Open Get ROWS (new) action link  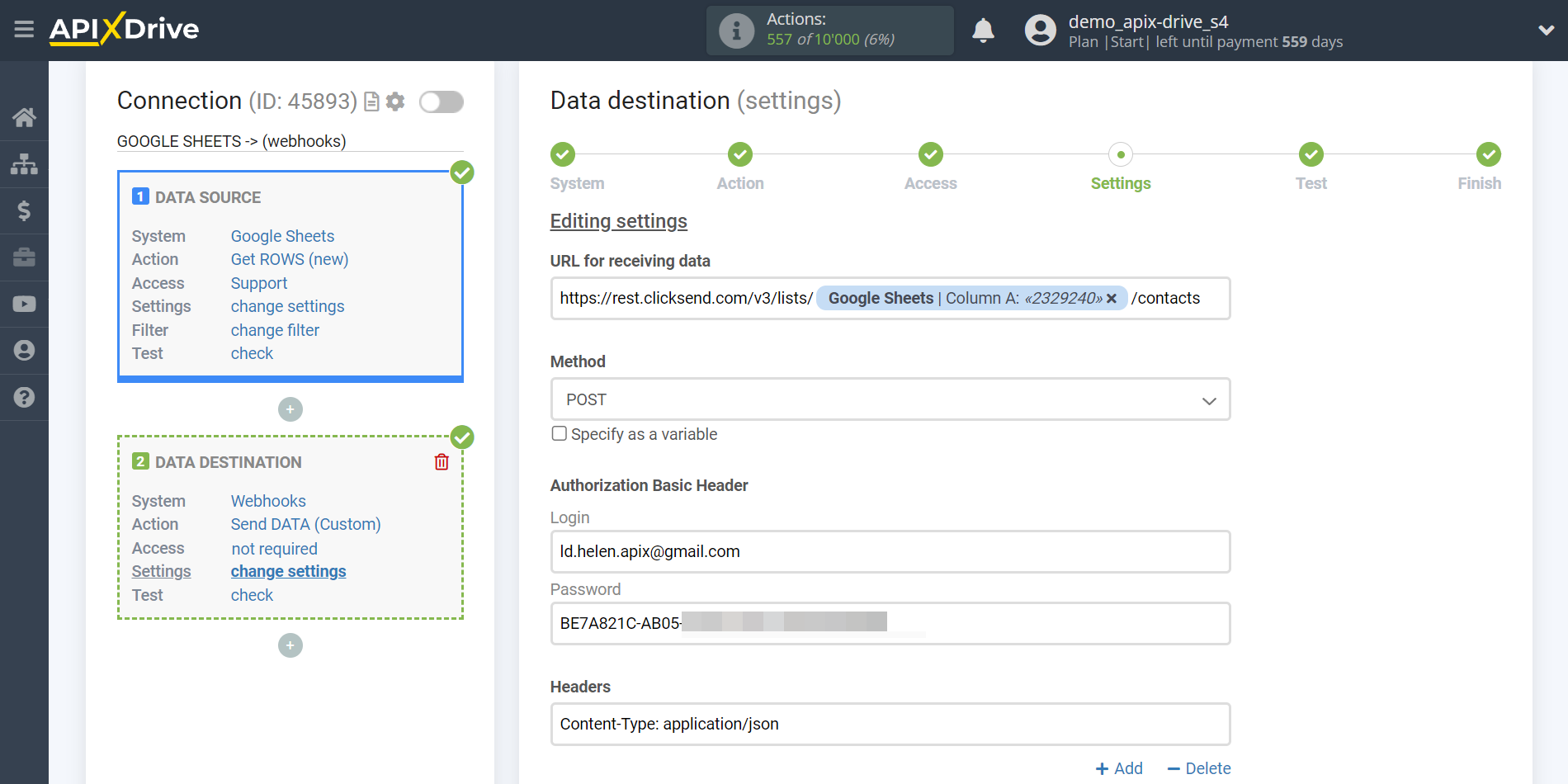pos(290,259)
